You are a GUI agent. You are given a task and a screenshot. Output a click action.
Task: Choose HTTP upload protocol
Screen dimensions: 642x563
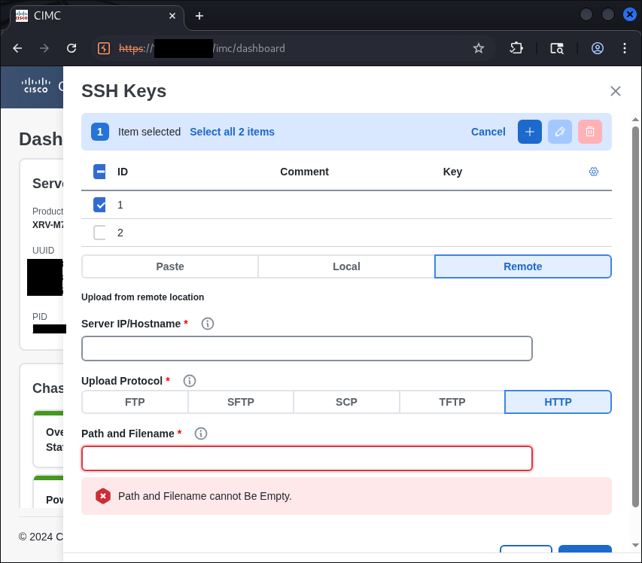[558, 402]
